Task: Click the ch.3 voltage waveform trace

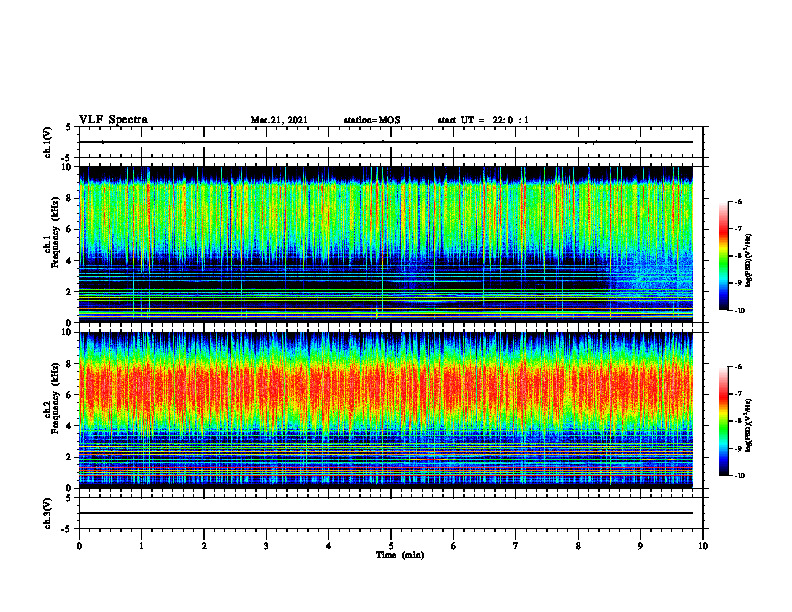Action: pyautogui.click(x=386, y=513)
